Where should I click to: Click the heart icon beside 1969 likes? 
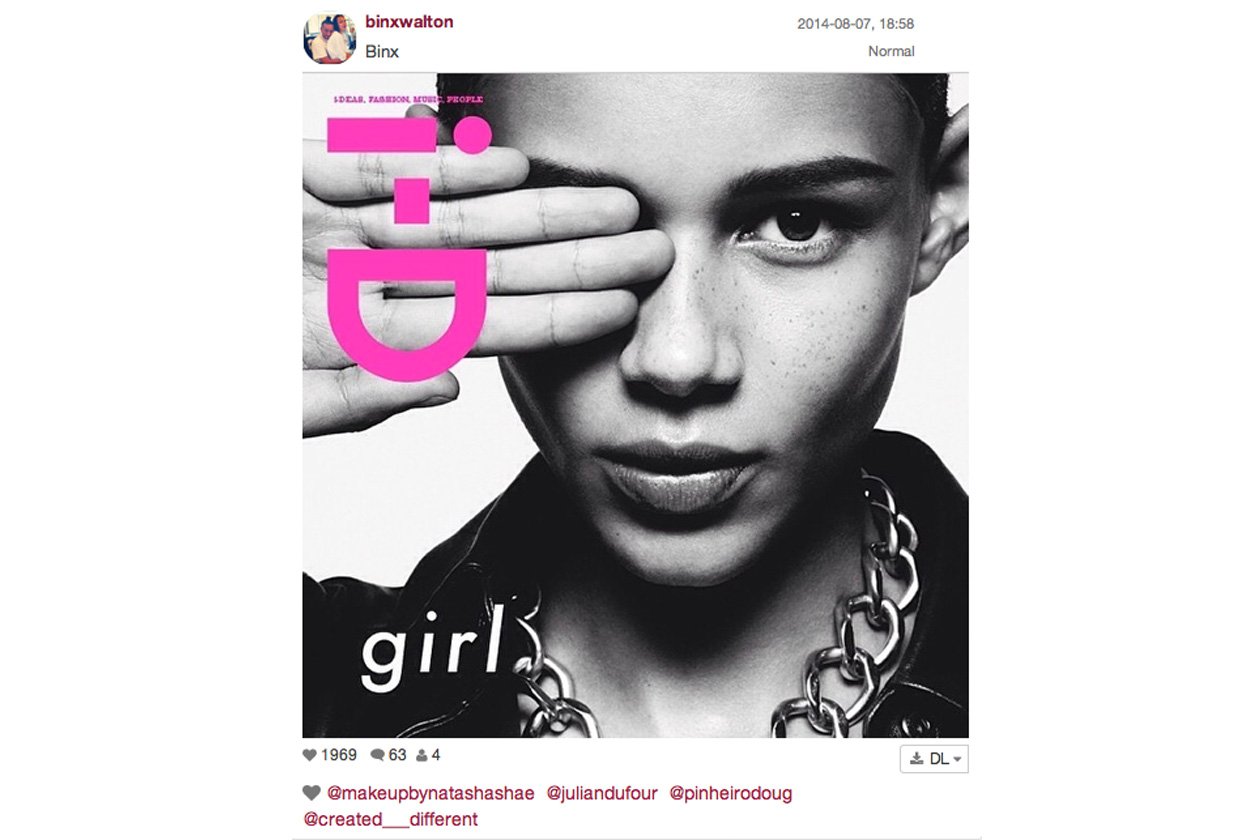(x=309, y=755)
